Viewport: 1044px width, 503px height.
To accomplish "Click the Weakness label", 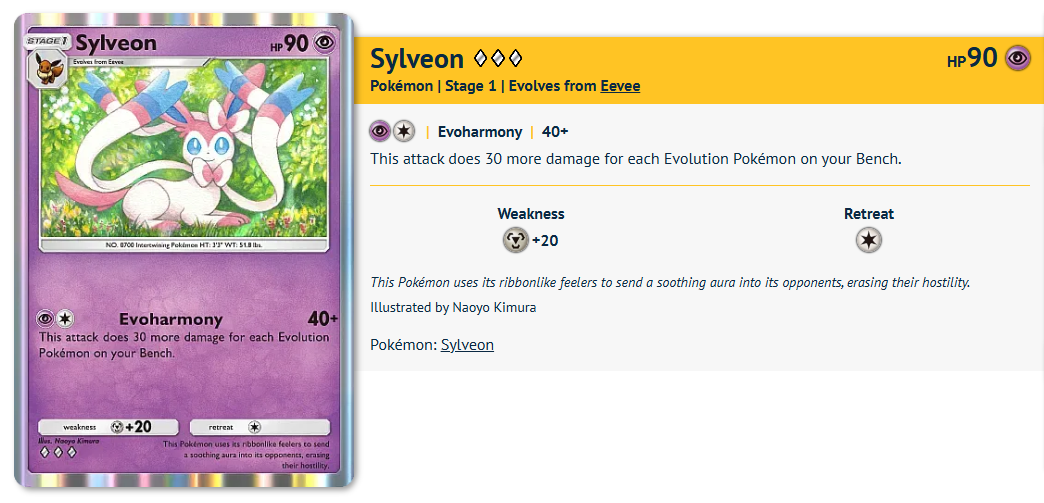I will (x=530, y=213).
